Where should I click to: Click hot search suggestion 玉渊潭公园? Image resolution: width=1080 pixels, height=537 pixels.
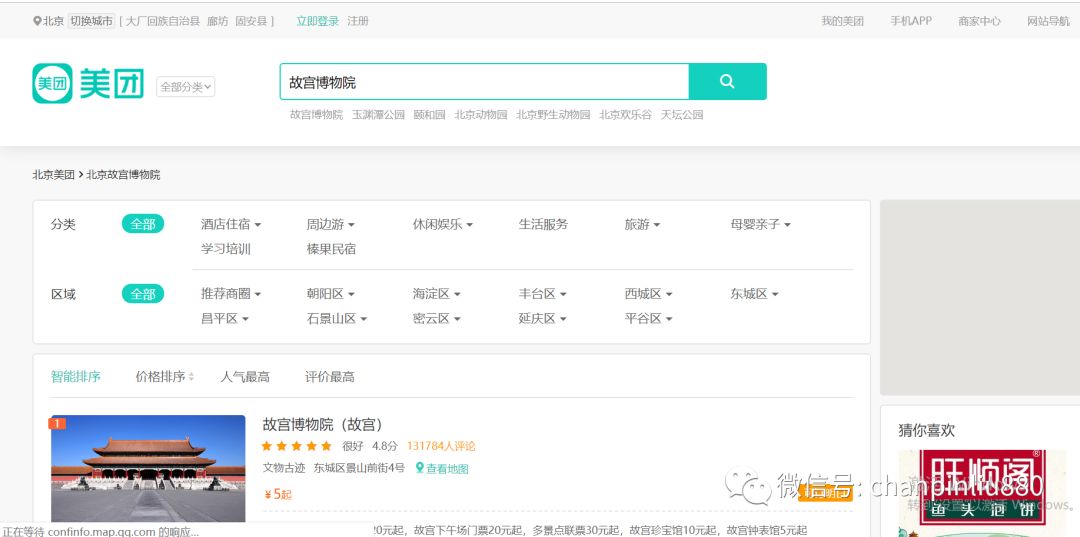pyautogui.click(x=378, y=114)
